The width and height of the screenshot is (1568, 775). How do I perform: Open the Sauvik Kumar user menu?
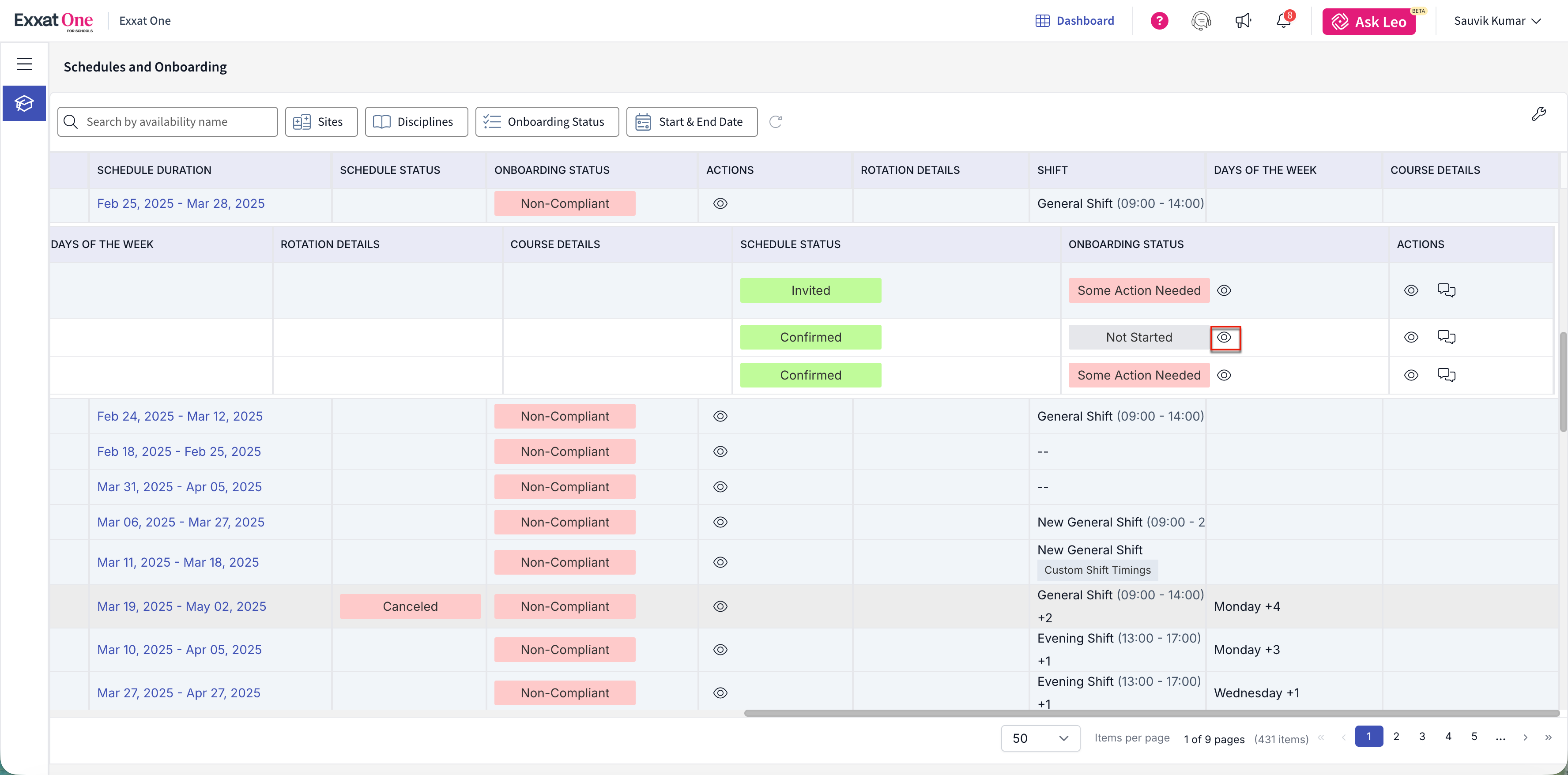point(1497,21)
